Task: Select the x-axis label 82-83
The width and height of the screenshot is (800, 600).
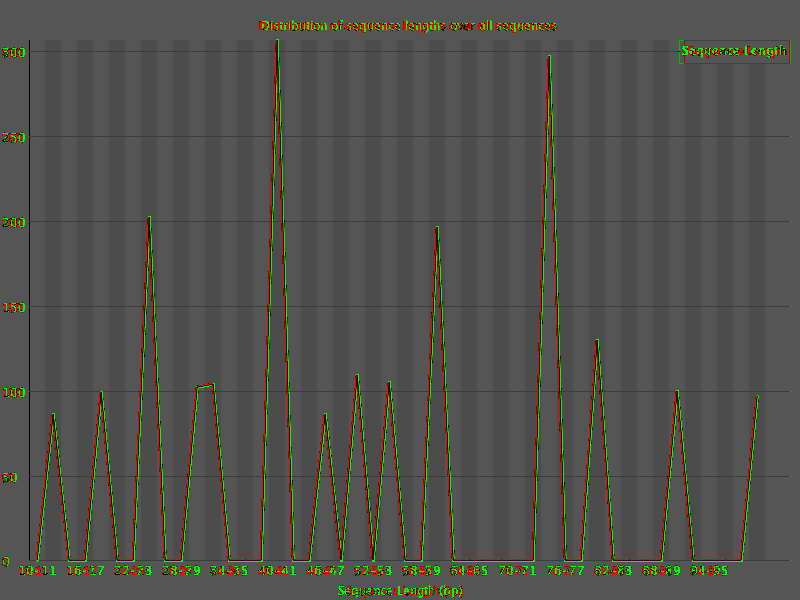Action: click(613, 570)
